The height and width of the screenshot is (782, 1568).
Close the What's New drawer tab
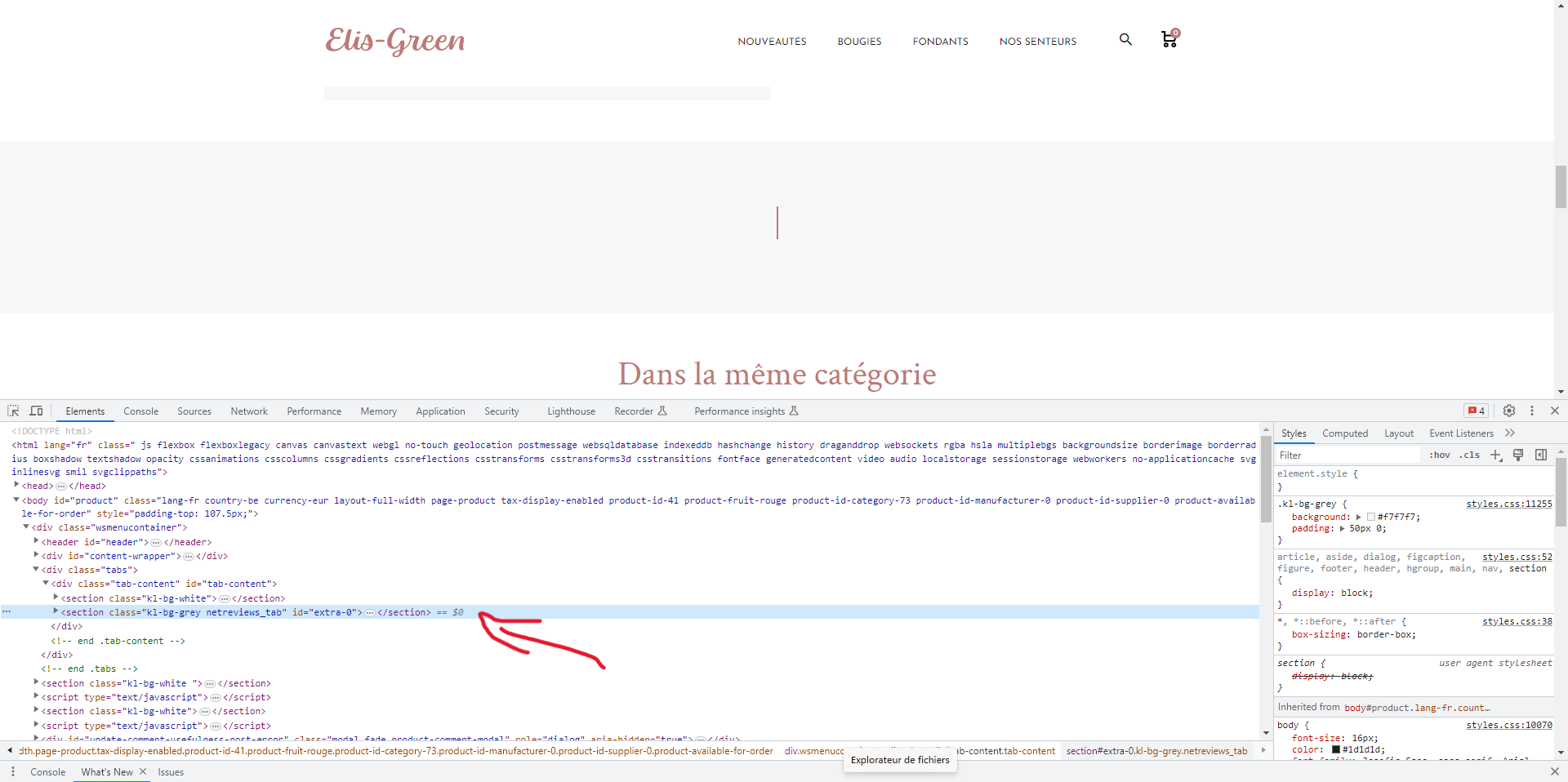click(x=143, y=771)
